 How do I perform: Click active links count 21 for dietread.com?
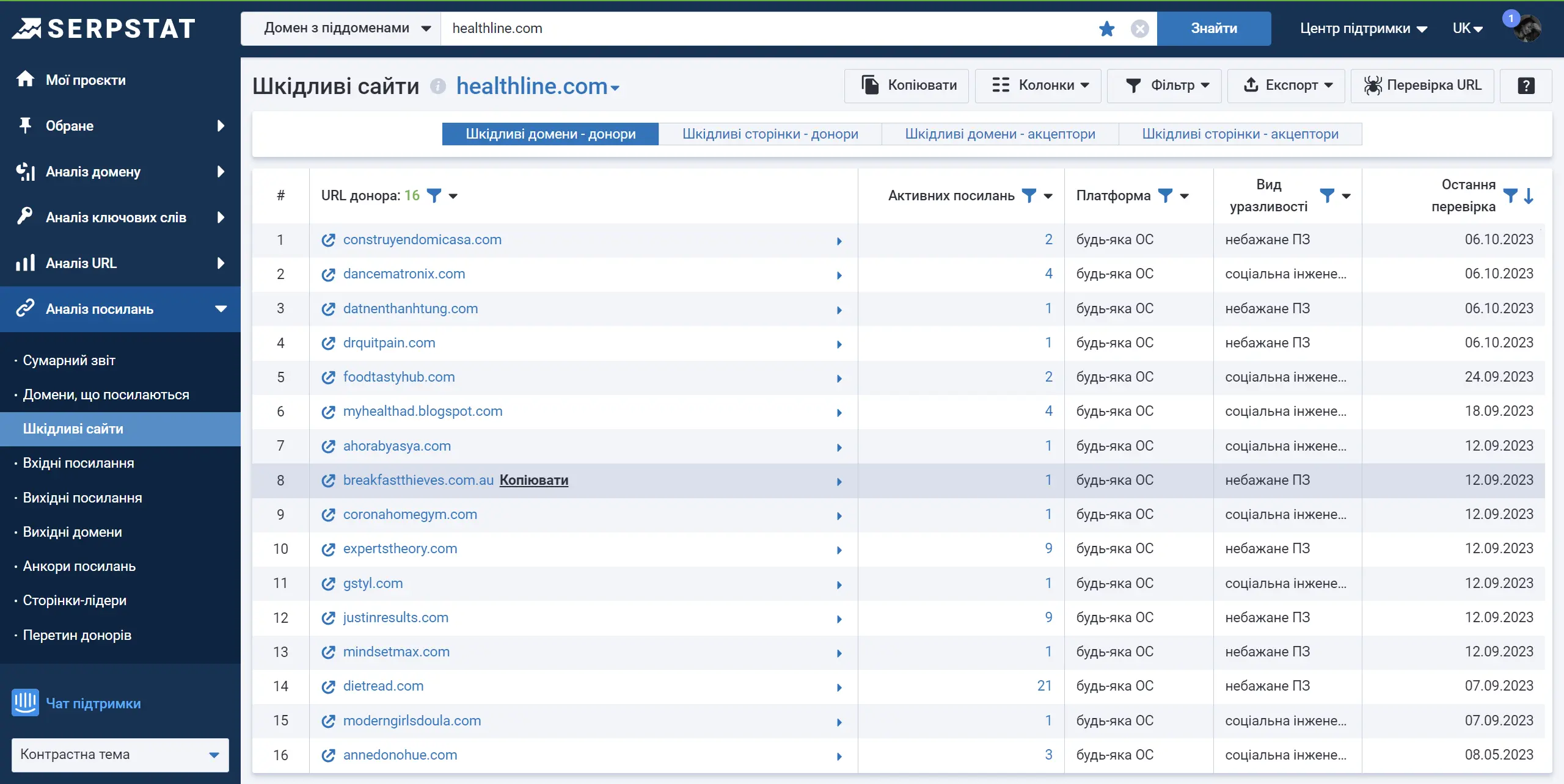(1044, 686)
